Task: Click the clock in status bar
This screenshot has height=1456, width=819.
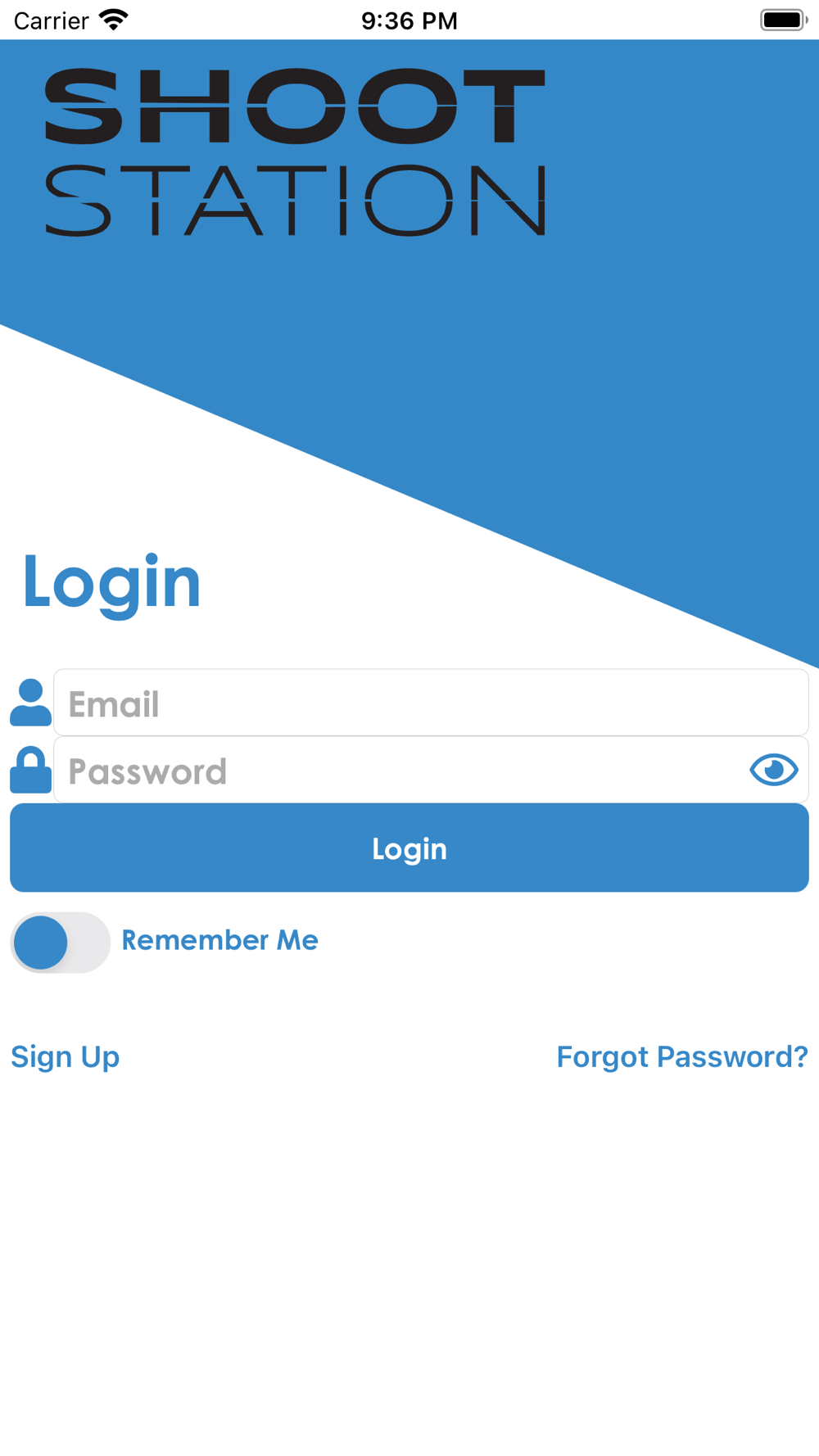Action: pos(409,20)
